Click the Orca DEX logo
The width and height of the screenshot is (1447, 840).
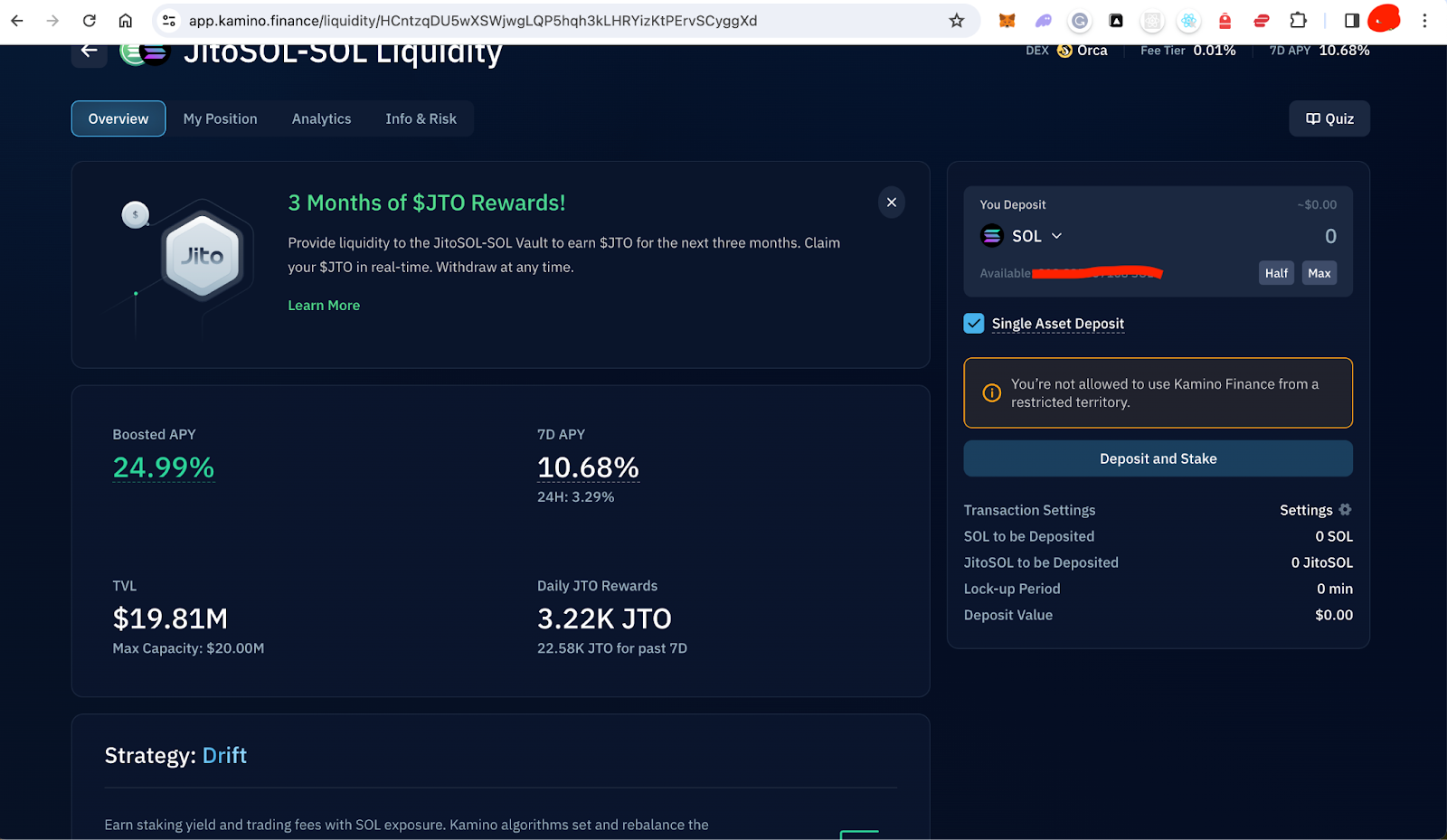click(x=1064, y=51)
